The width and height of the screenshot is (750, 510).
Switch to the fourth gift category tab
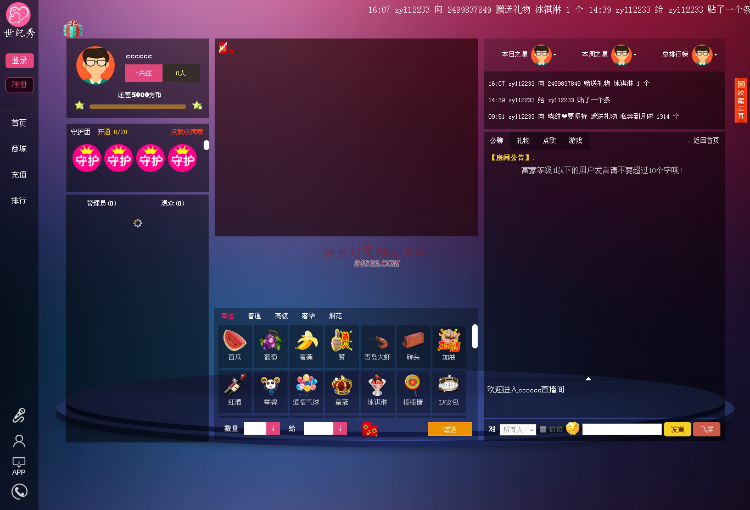[308, 316]
